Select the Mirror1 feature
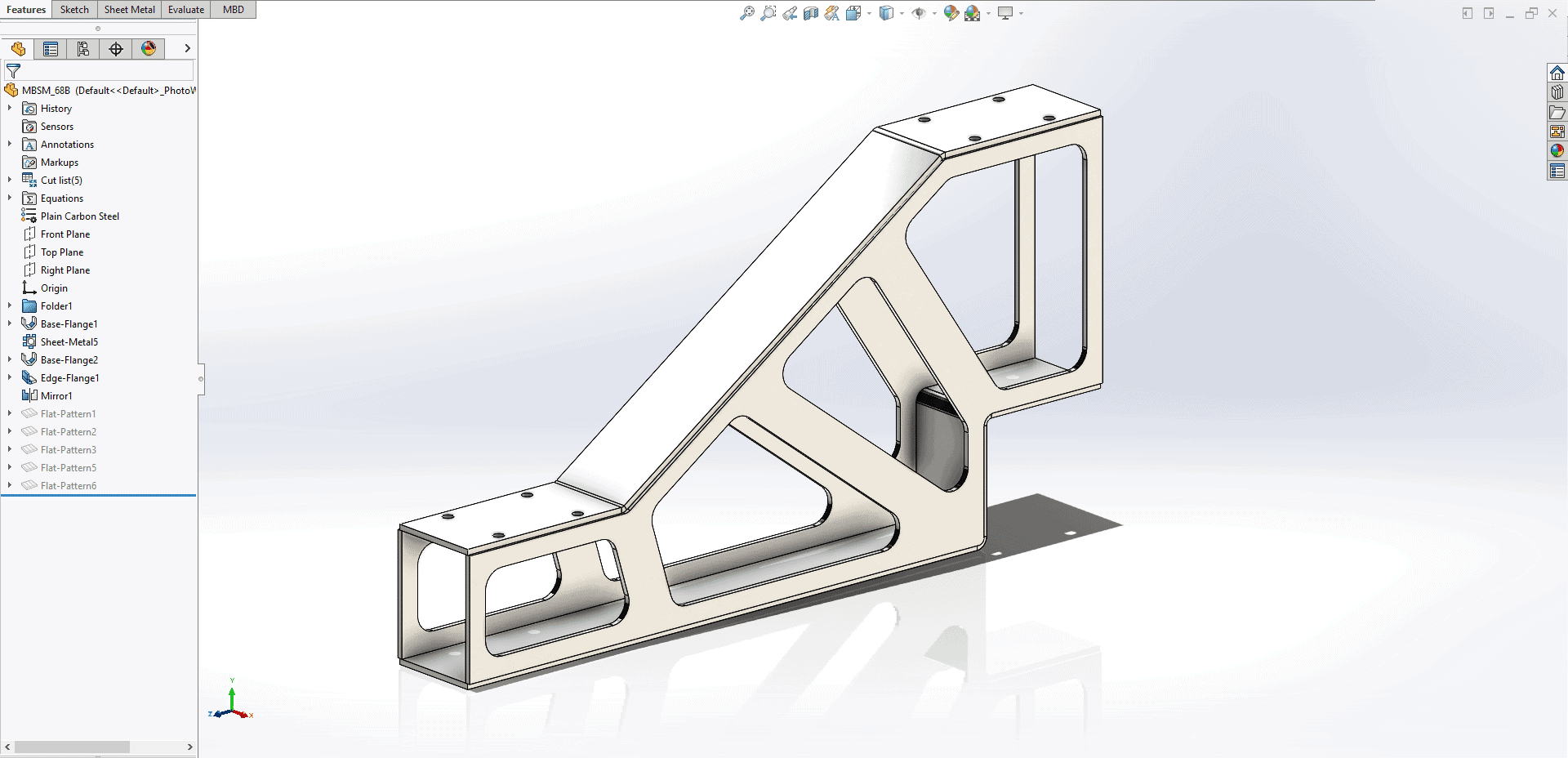 (56, 396)
